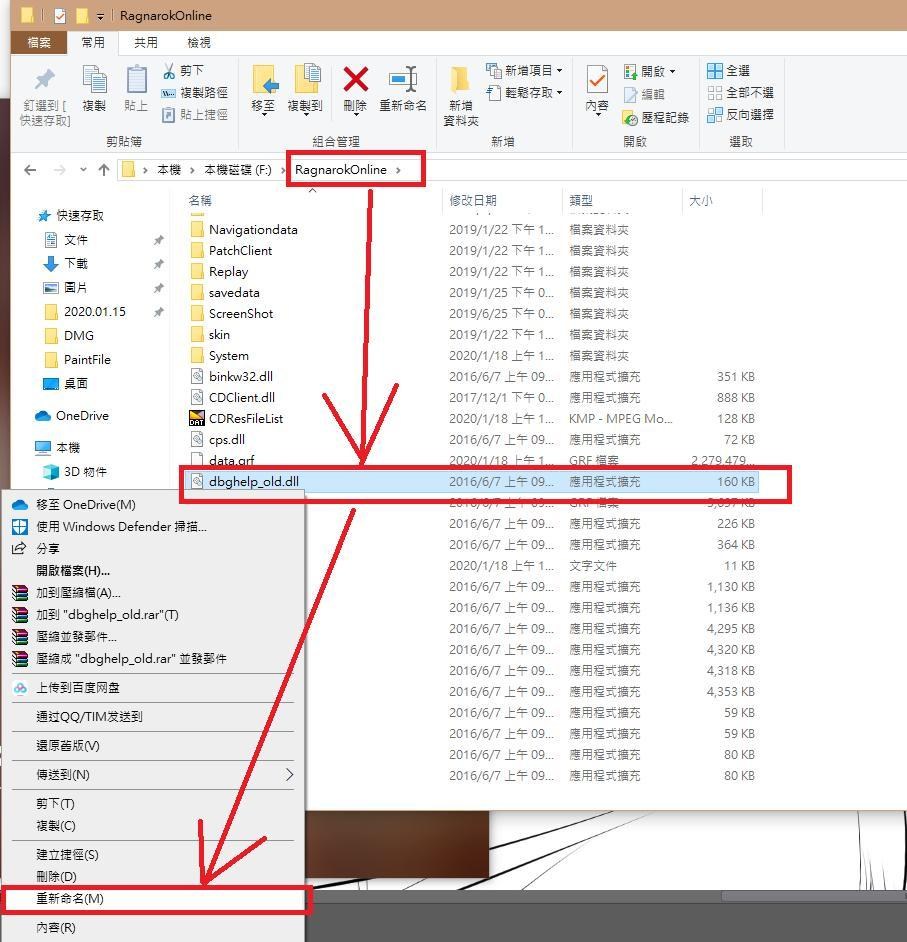Screen dimensions: 907x942
Task: Switch to the 共用 ribbon tab
Action: coord(146,43)
